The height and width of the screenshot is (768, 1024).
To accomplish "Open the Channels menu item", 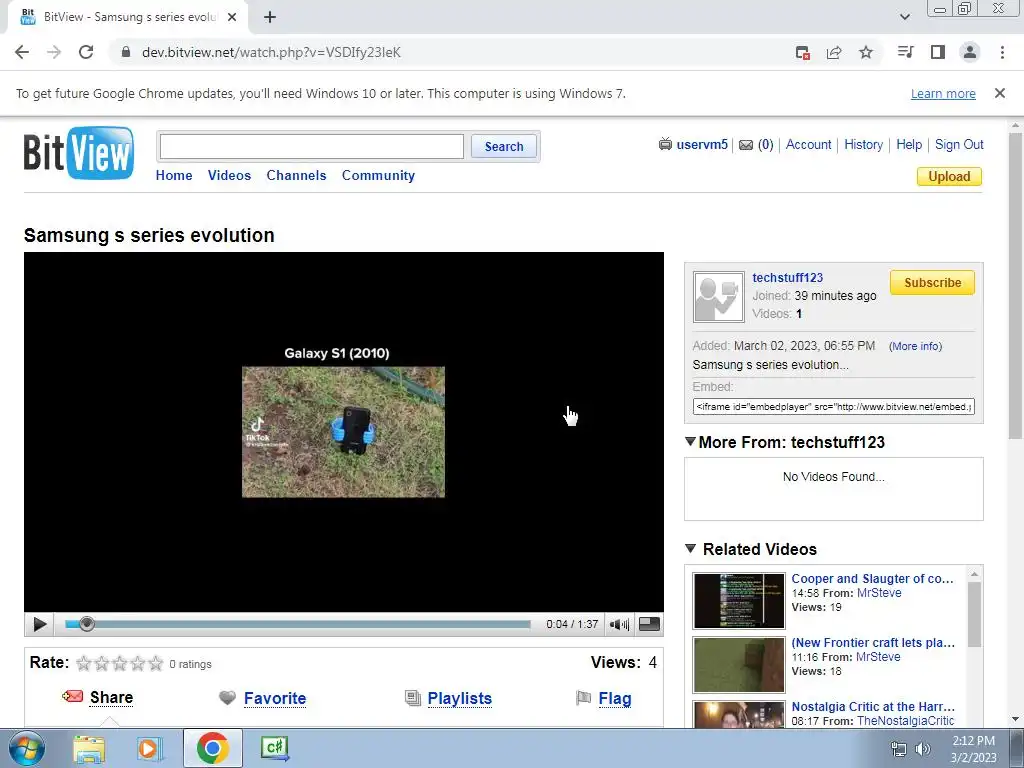I will tap(296, 175).
